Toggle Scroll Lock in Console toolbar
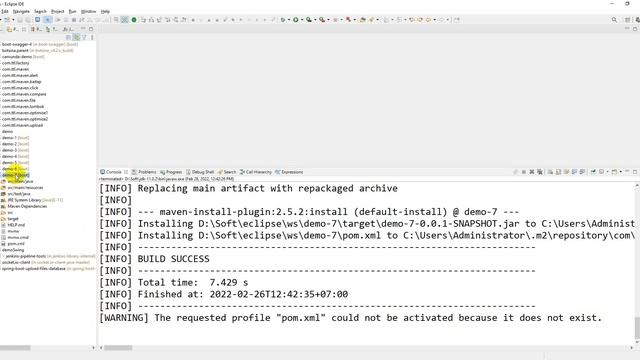The width and height of the screenshot is (640, 360). coord(558,172)
